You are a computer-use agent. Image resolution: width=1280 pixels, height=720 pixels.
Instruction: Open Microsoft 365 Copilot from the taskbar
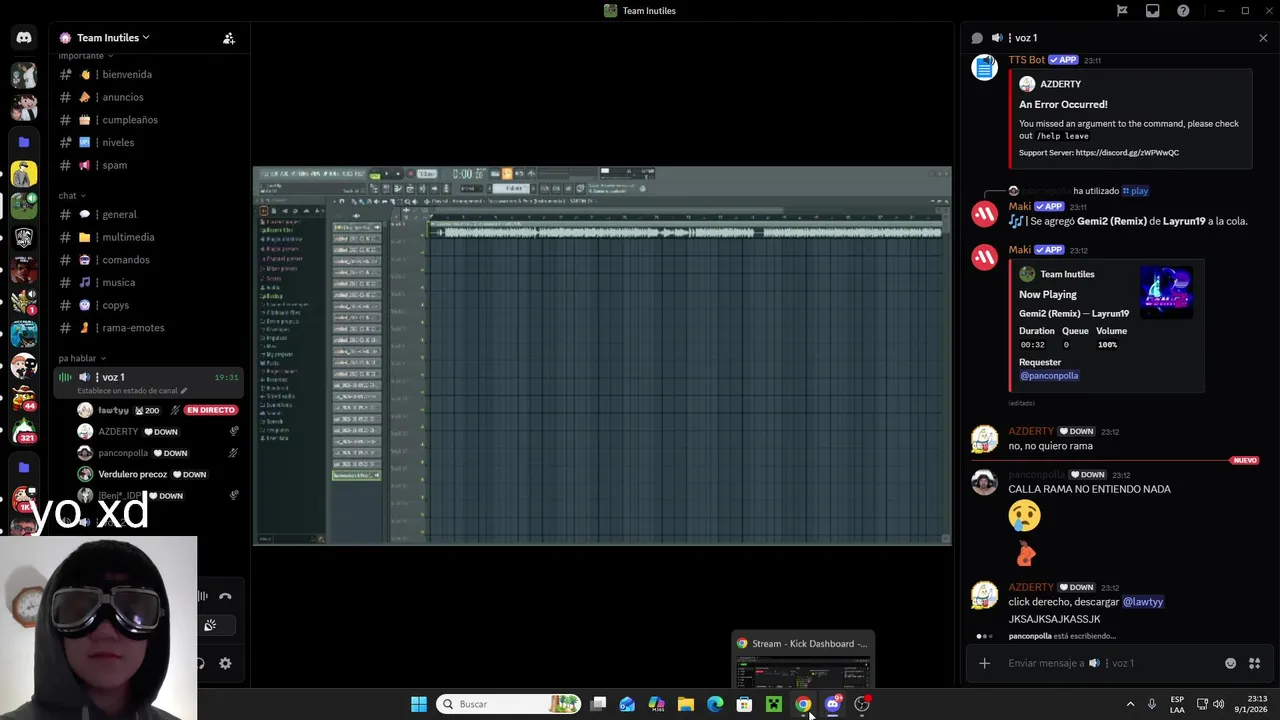click(657, 704)
